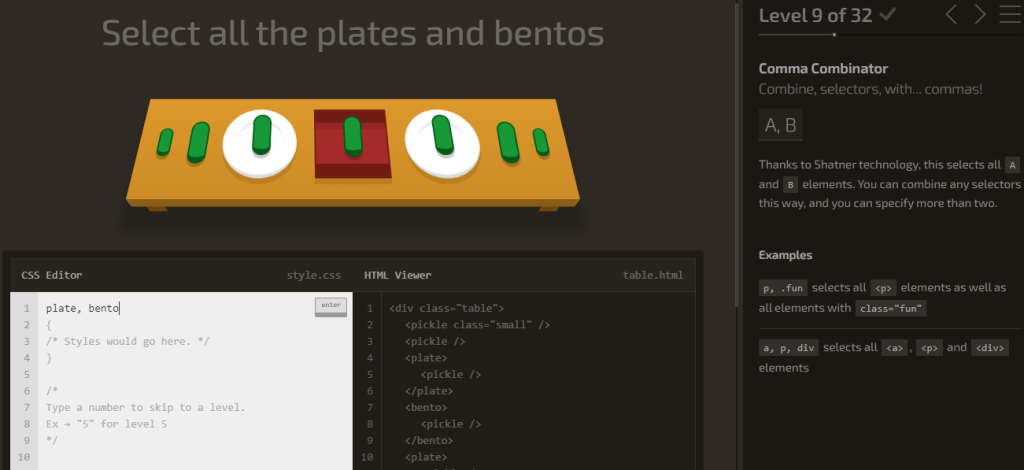Click the level completed checkmark
The width and height of the screenshot is (1024, 470).
[888, 14]
